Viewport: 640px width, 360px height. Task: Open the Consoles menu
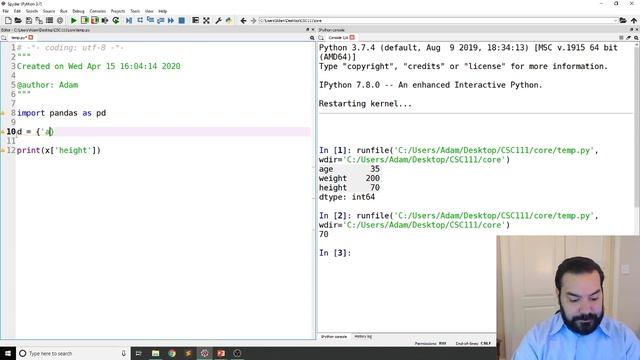point(97,11)
